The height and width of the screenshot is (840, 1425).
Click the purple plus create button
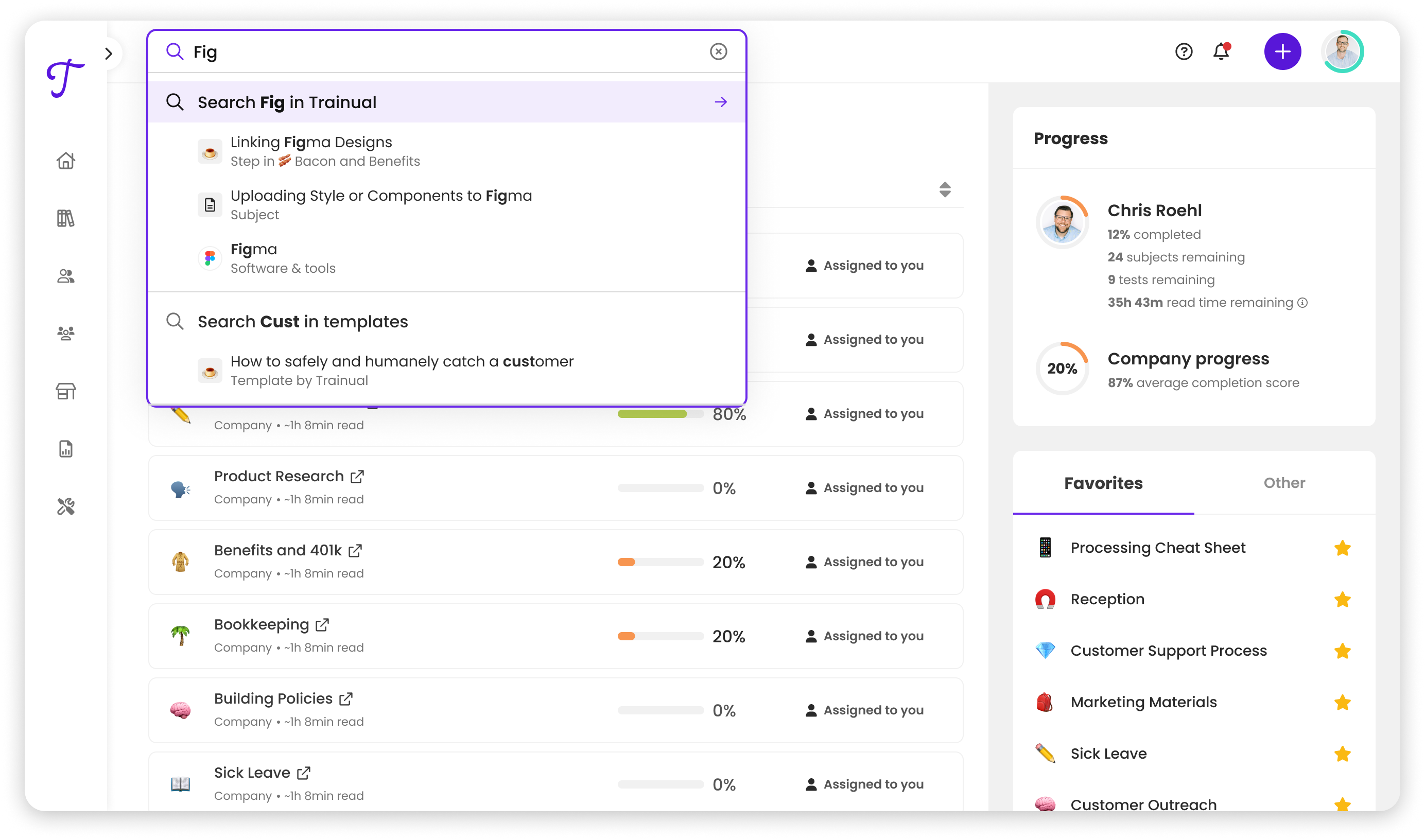point(1282,51)
